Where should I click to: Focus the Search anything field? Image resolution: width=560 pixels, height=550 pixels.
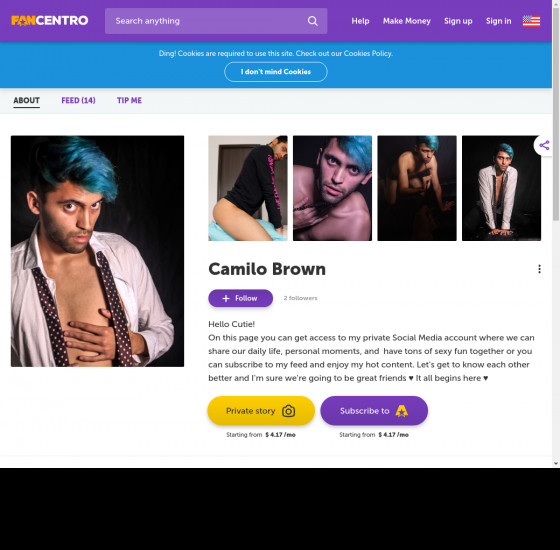(216, 21)
